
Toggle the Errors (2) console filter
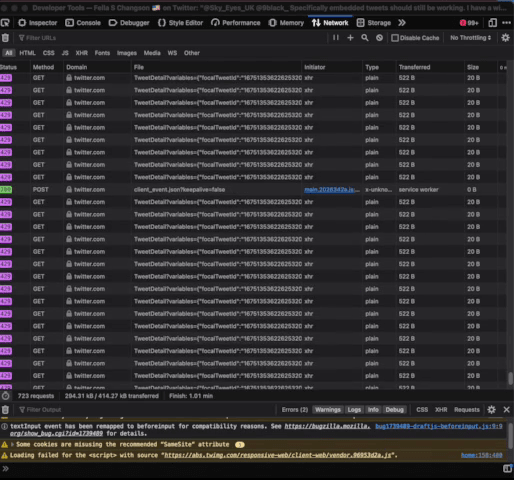pos(295,410)
